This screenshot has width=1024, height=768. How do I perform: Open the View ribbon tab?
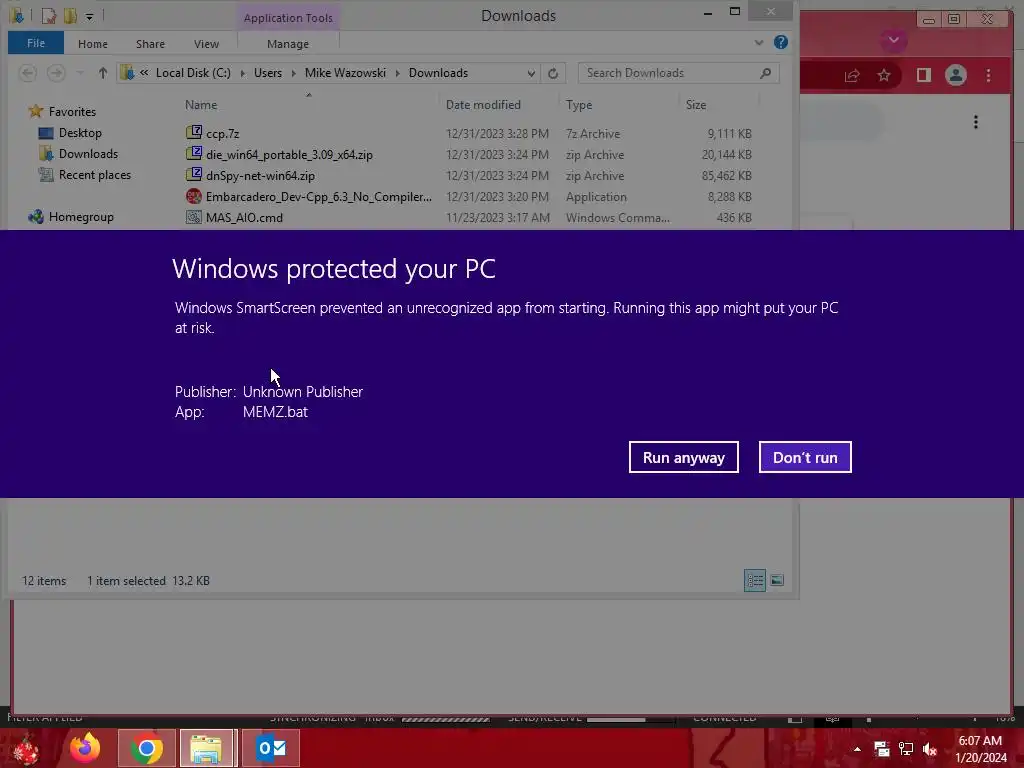206,44
